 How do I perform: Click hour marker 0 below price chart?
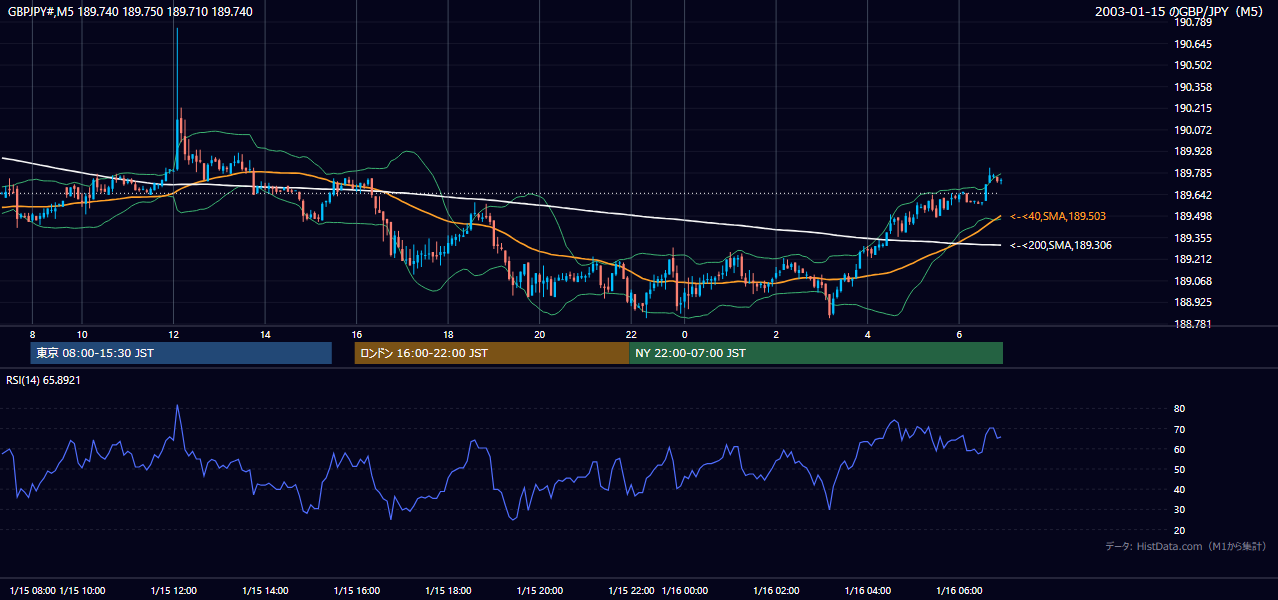[685, 334]
